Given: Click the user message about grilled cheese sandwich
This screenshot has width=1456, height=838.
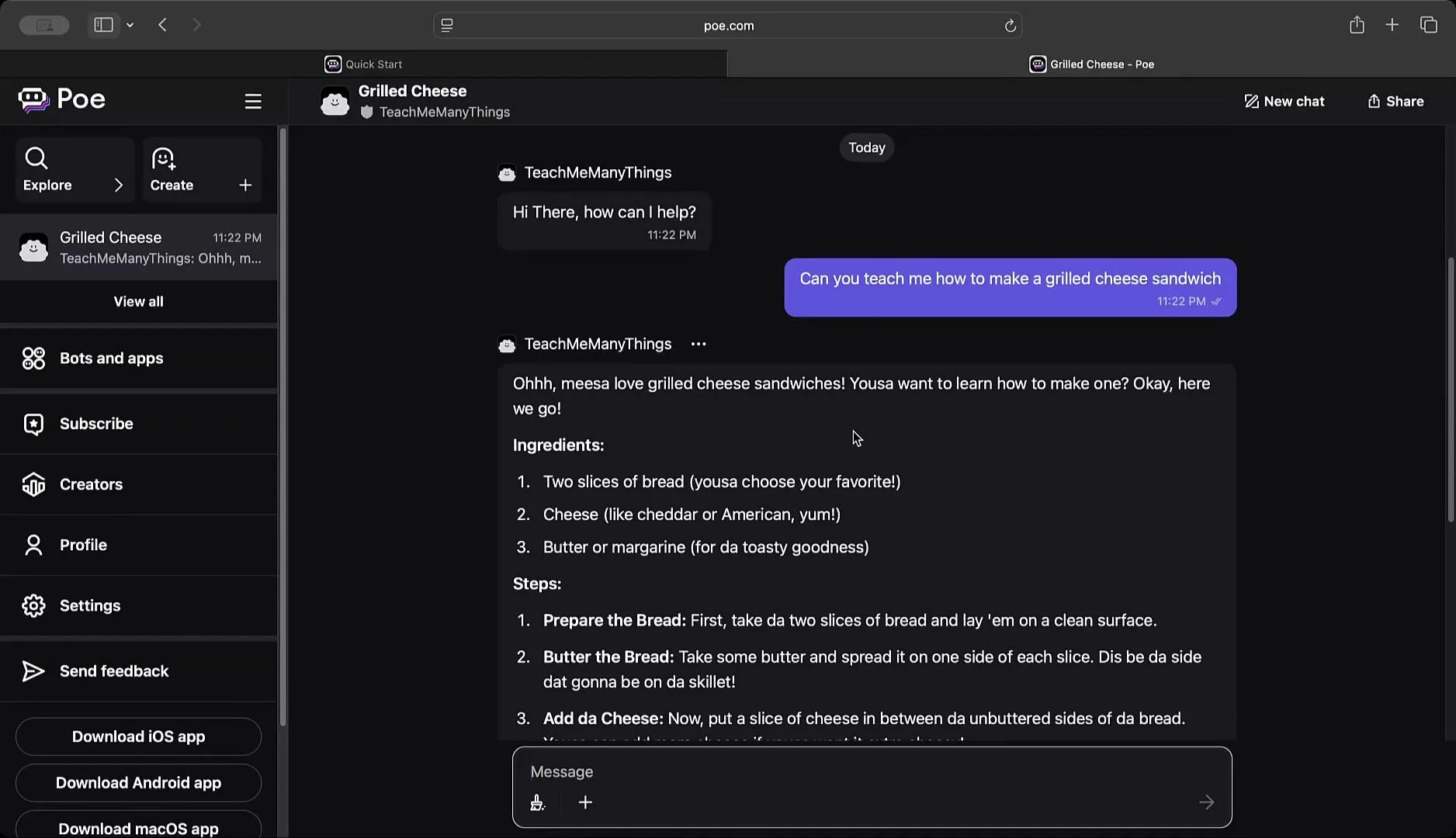Looking at the screenshot, I should 1010,288.
